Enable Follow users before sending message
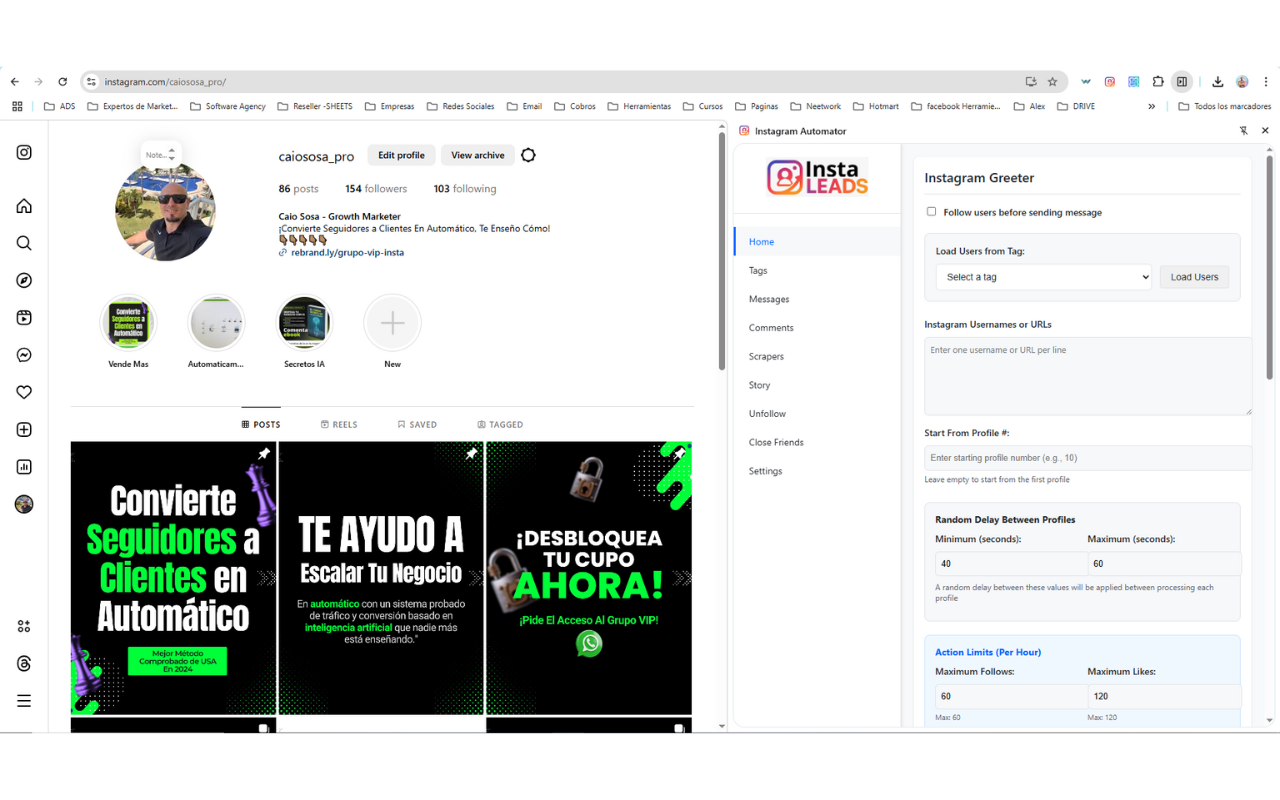The height and width of the screenshot is (800, 1280). (x=931, y=211)
